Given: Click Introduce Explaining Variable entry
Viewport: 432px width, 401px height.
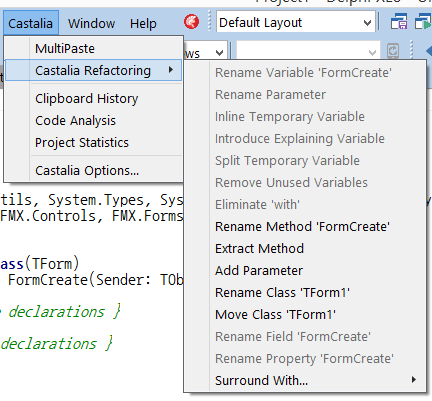Looking at the screenshot, I should (305, 139).
